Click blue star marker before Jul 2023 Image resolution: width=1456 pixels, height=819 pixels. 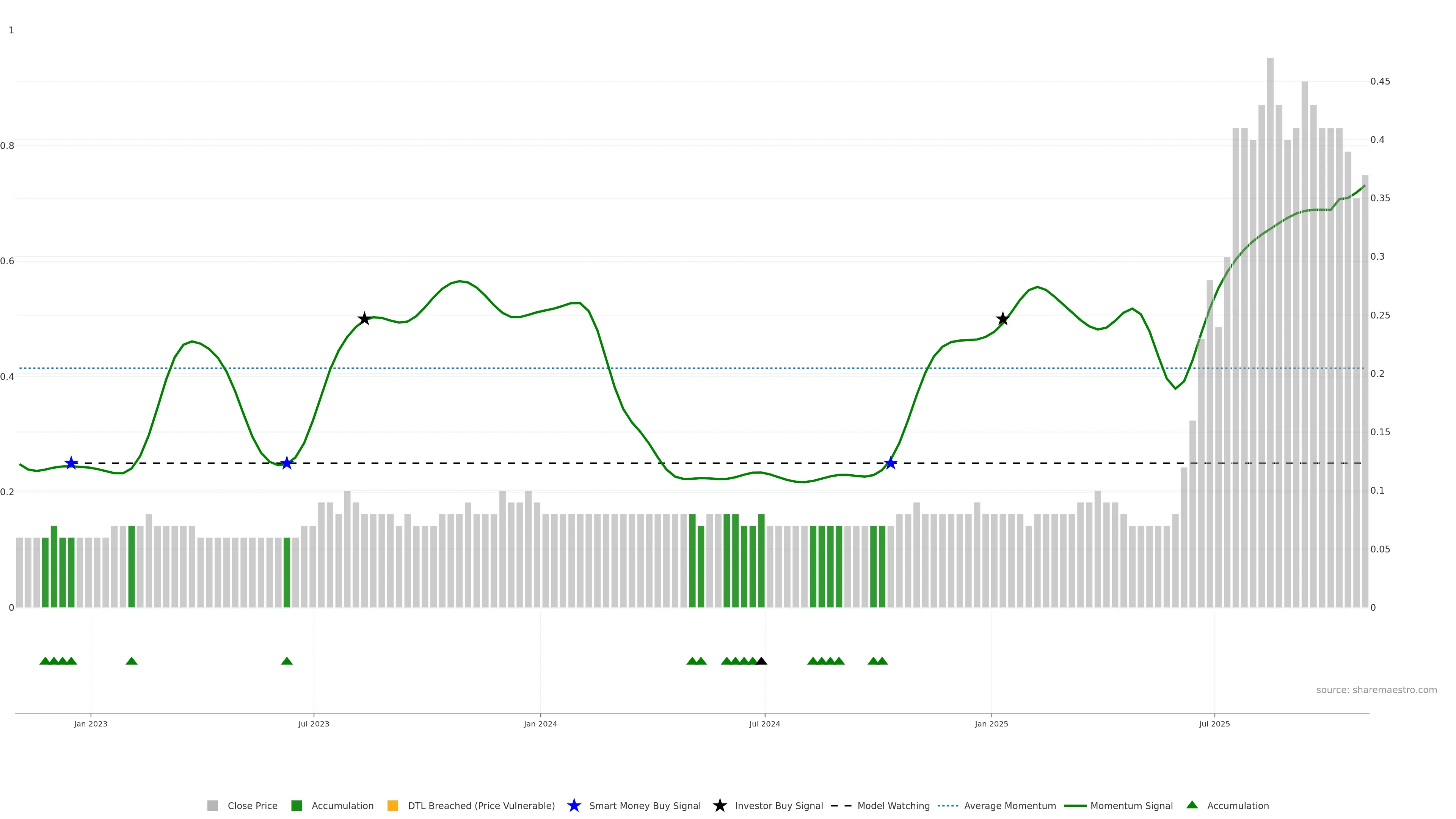click(287, 463)
